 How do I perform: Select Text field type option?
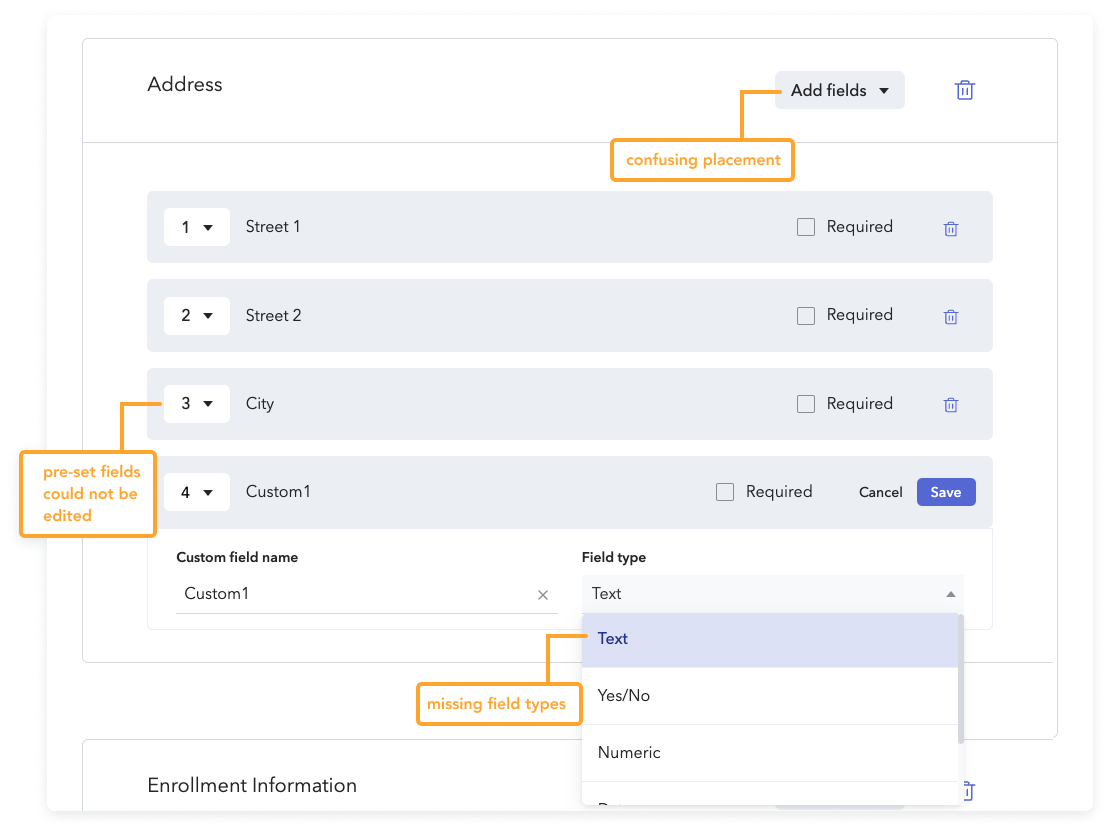pos(769,639)
